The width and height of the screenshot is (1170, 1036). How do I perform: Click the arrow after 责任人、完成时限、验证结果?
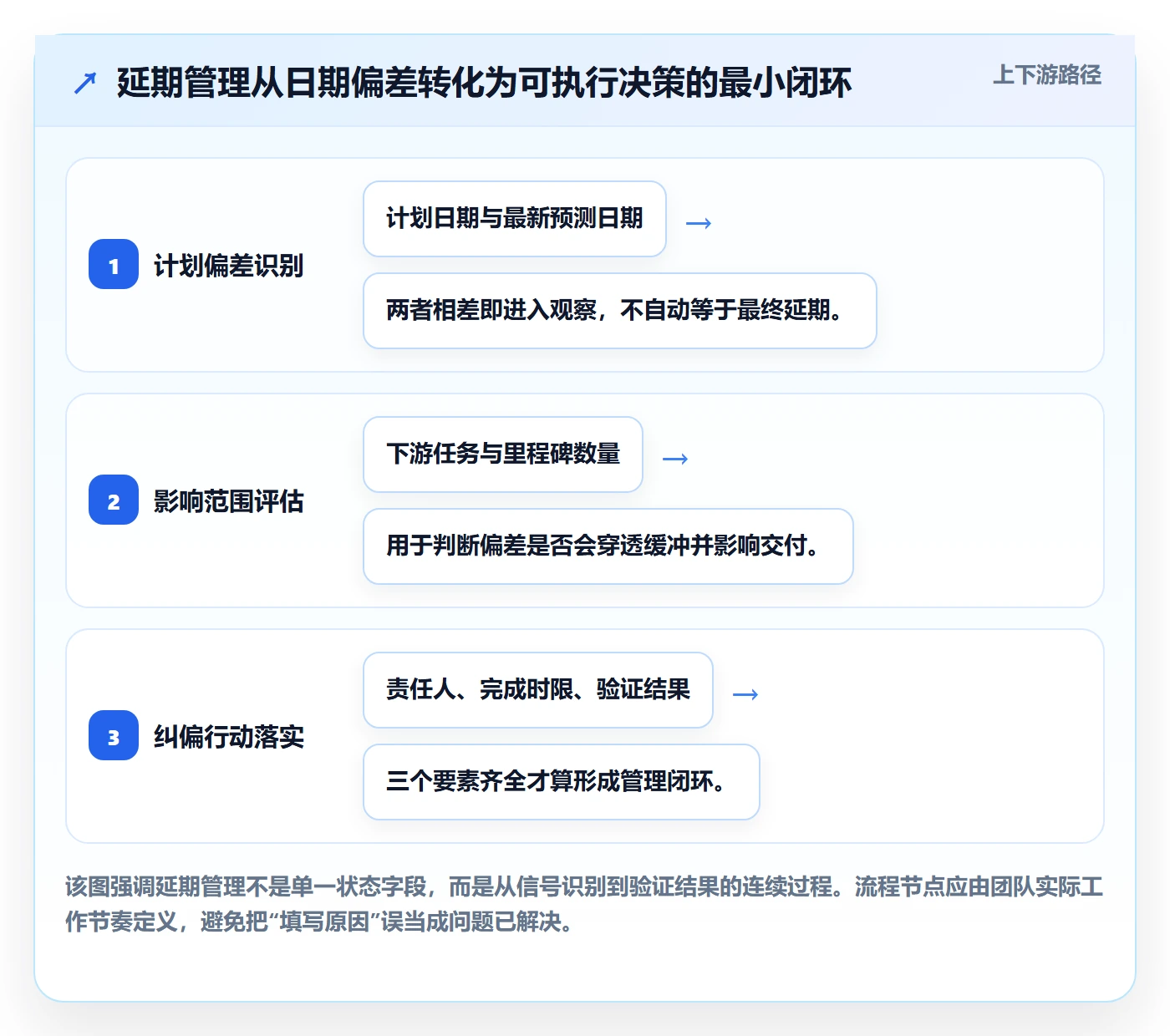pyautogui.click(x=745, y=694)
